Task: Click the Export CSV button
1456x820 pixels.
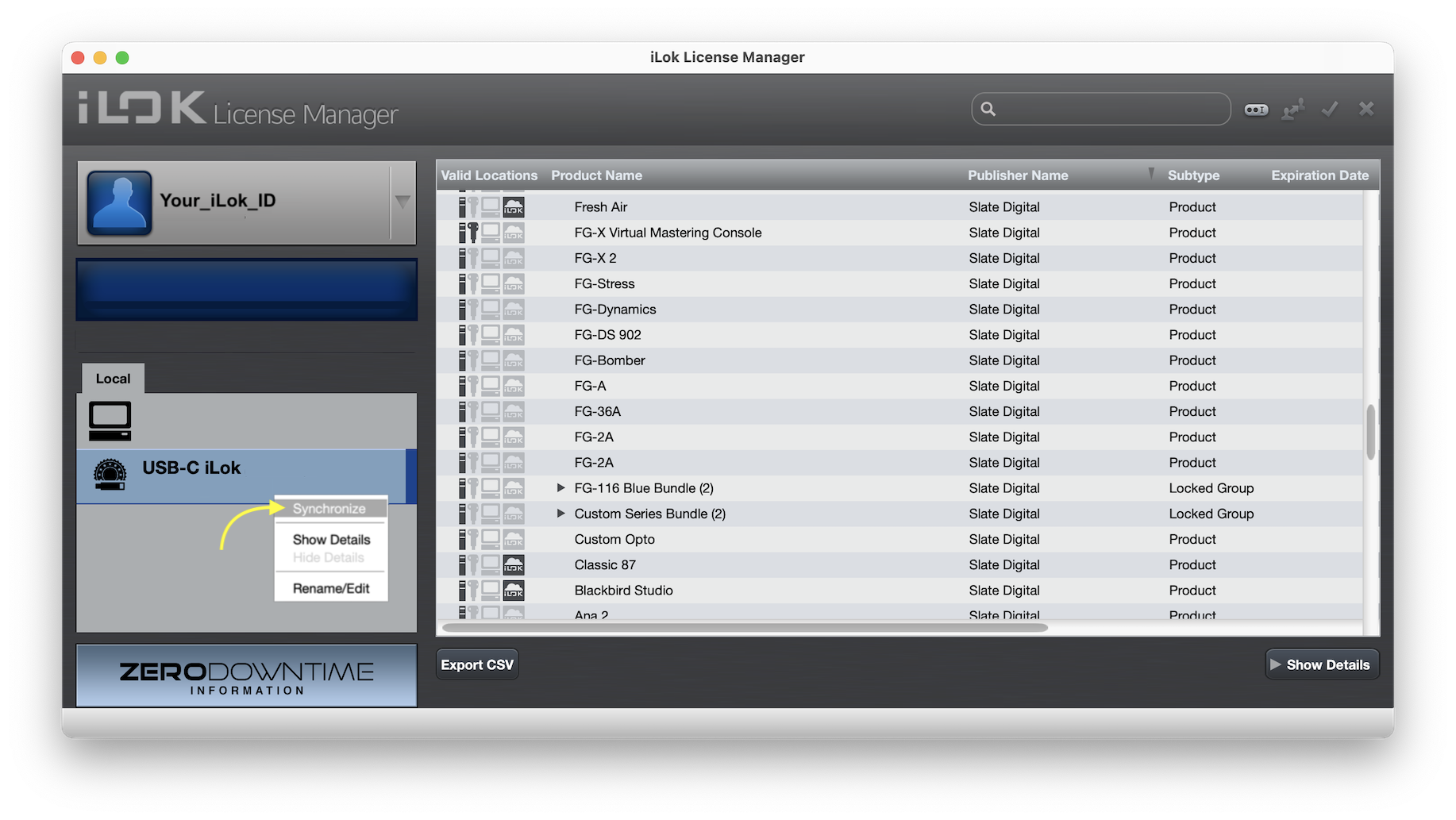Action: click(477, 665)
